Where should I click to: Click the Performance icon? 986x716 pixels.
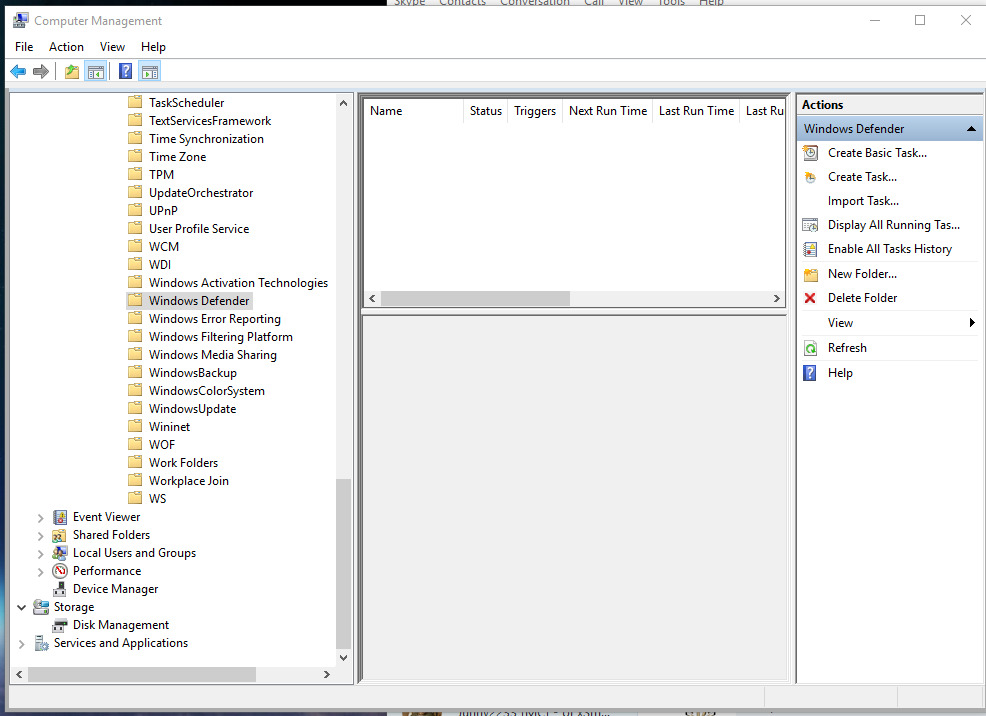pyautogui.click(x=60, y=571)
